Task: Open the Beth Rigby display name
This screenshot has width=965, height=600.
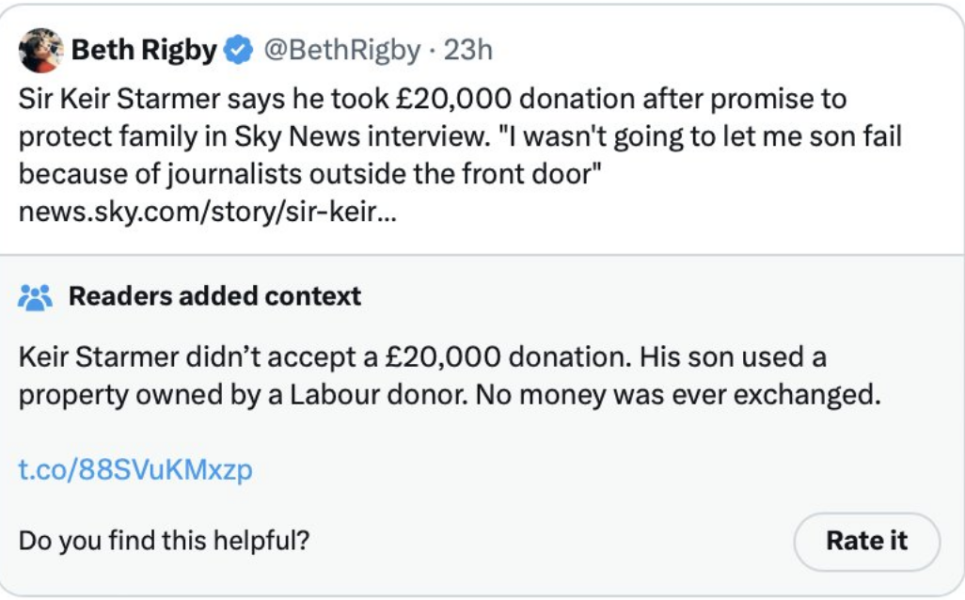Action: click(x=144, y=50)
